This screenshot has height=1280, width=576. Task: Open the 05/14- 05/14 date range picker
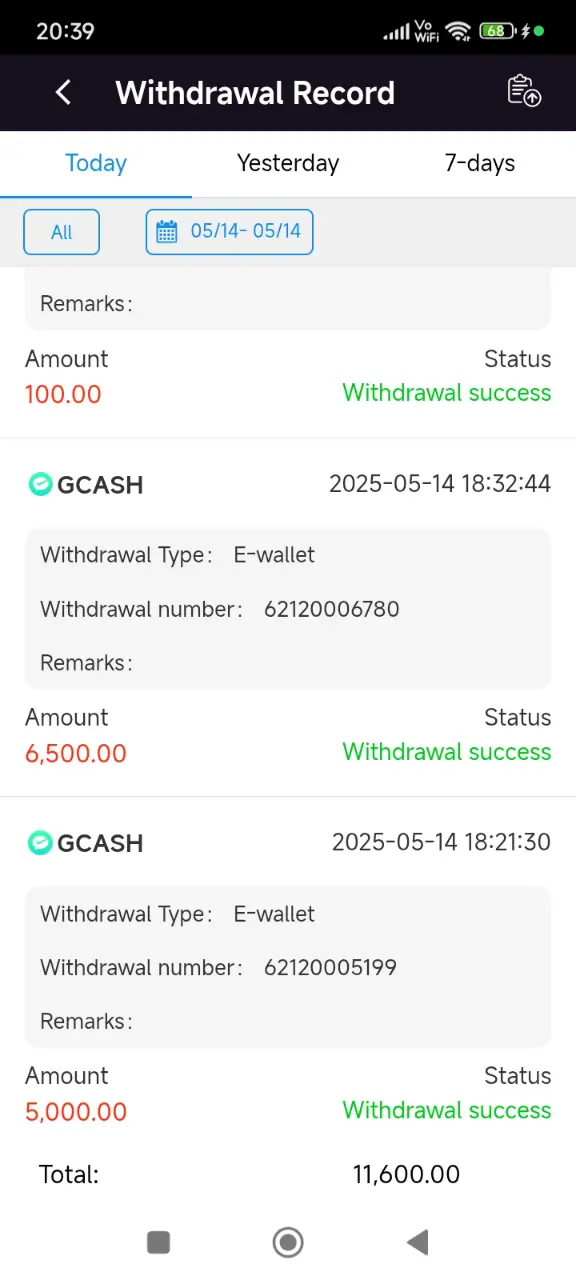pyautogui.click(x=229, y=232)
